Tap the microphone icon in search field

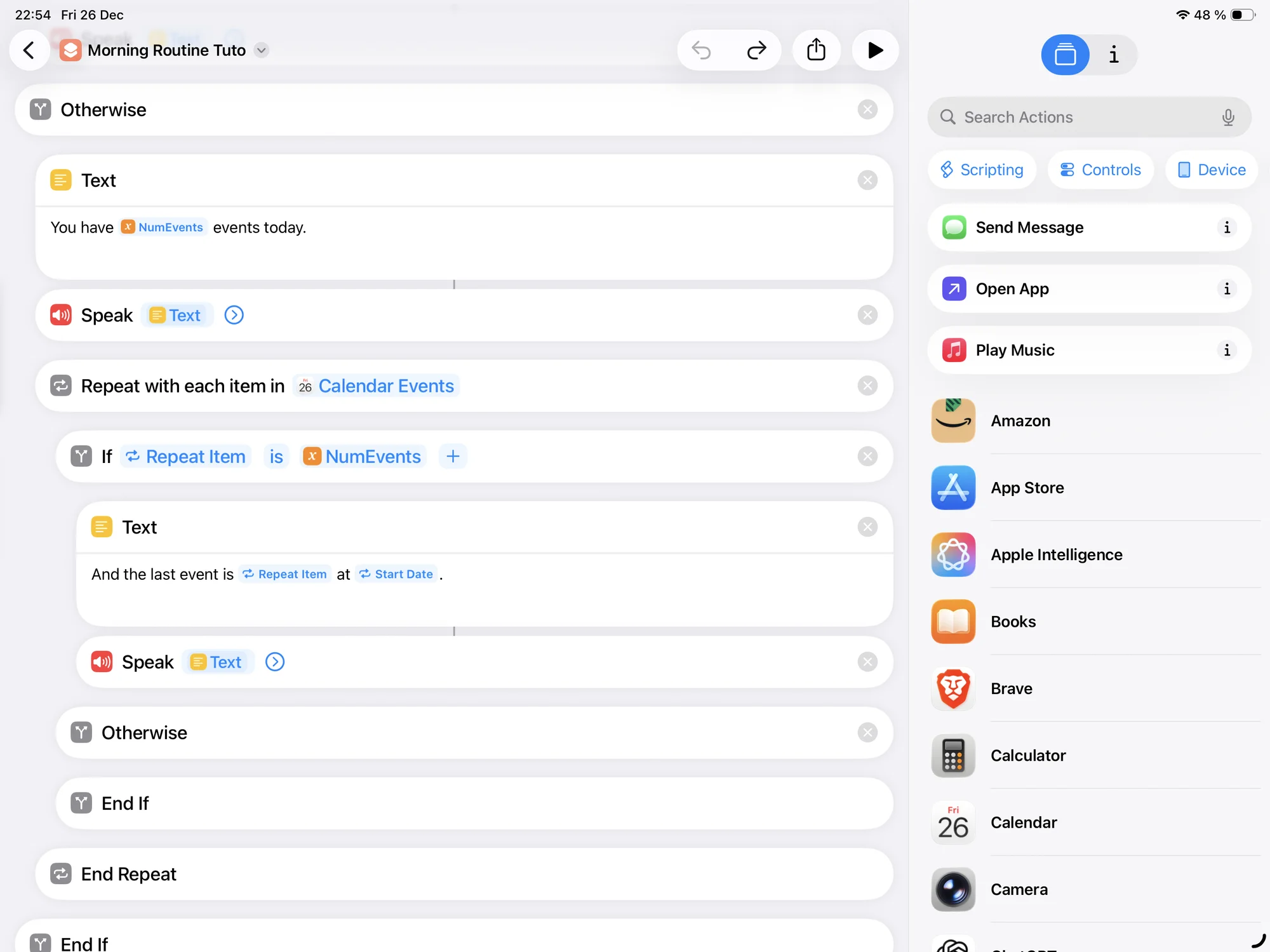coord(1227,117)
